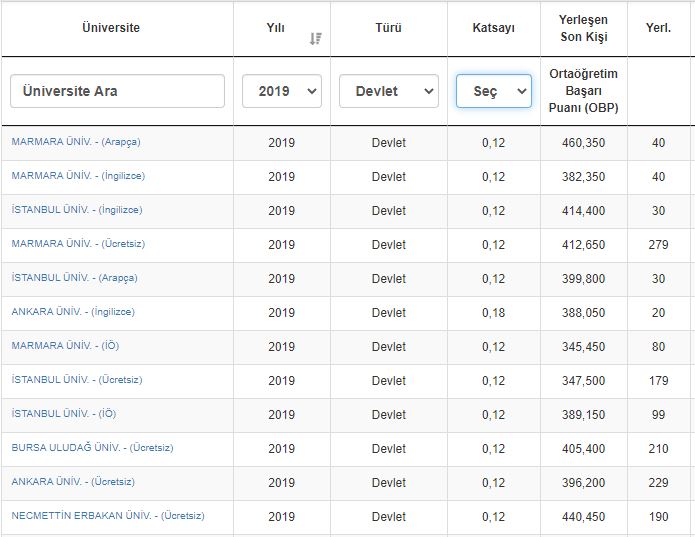Open the Devlet type dropdown
The width and height of the screenshot is (695, 537).
pyautogui.click(x=389, y=91)
